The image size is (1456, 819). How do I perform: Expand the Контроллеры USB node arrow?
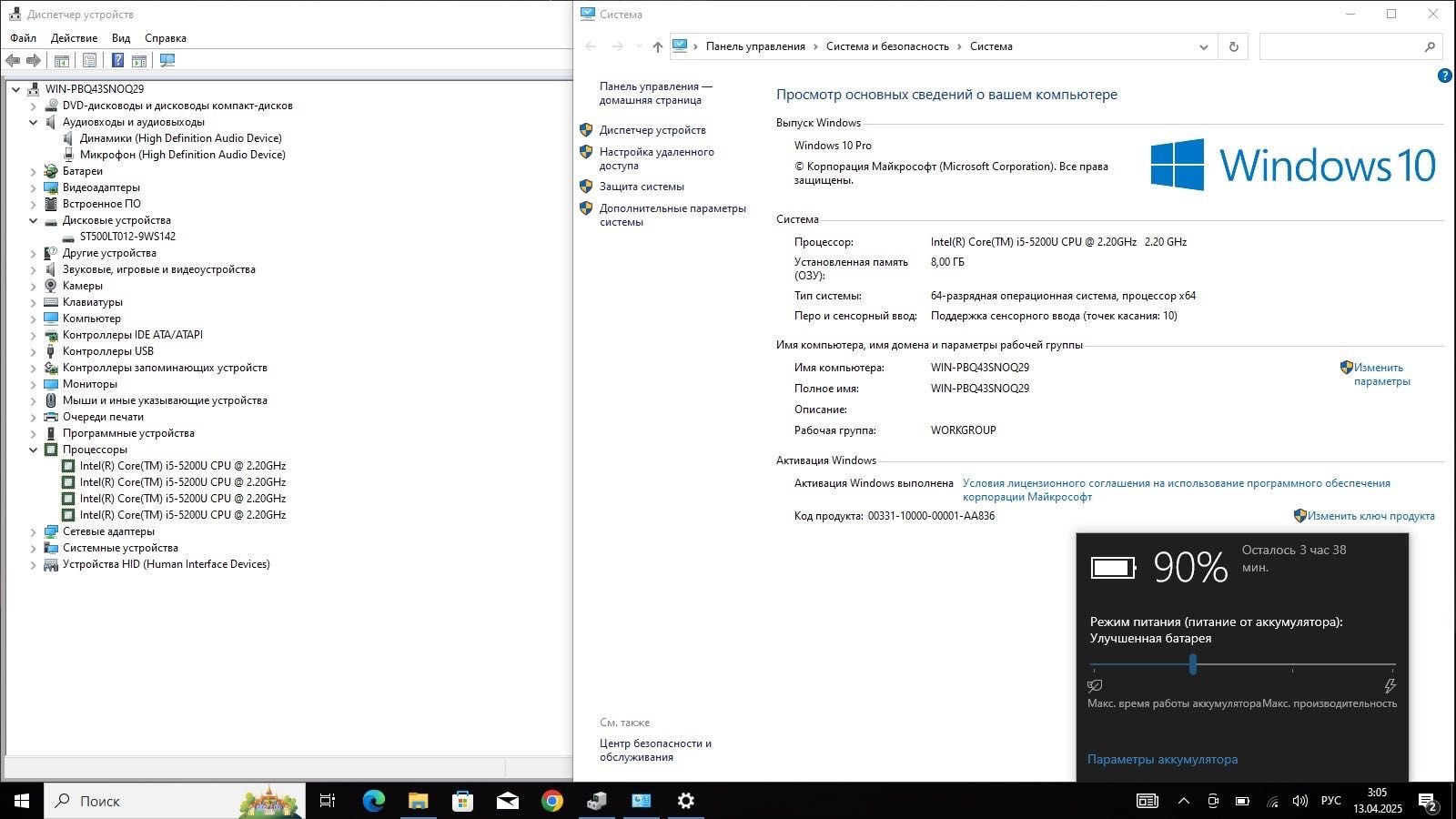pyautogui.click(x=34, y=351)
